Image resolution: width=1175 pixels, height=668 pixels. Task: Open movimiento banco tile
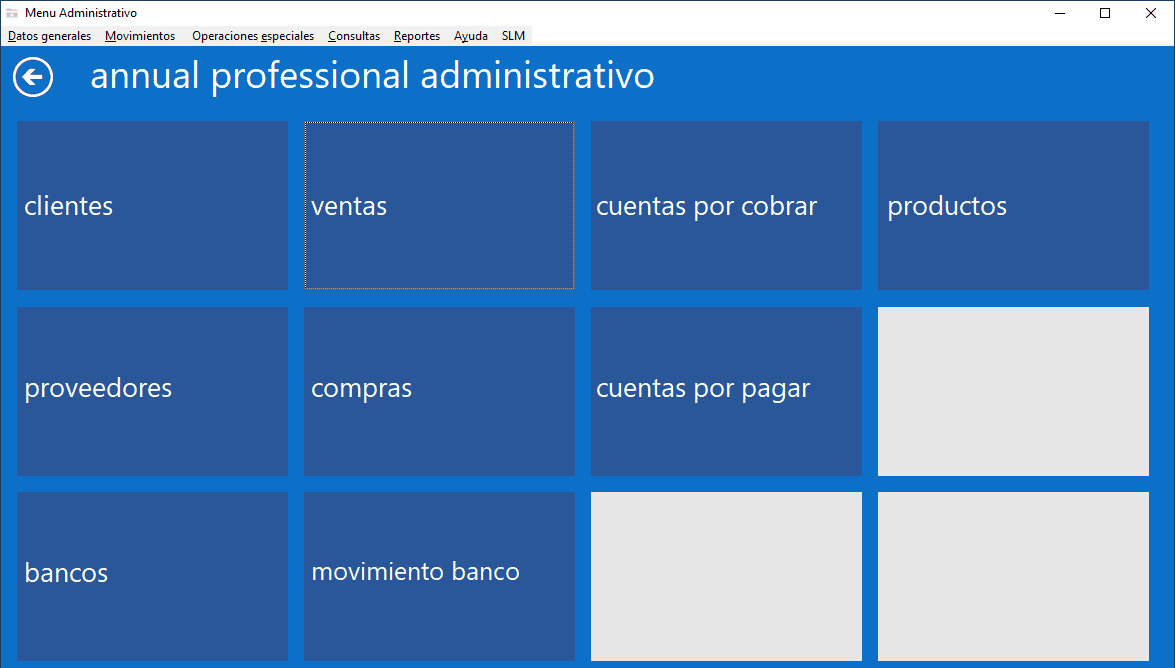point(439,576)
